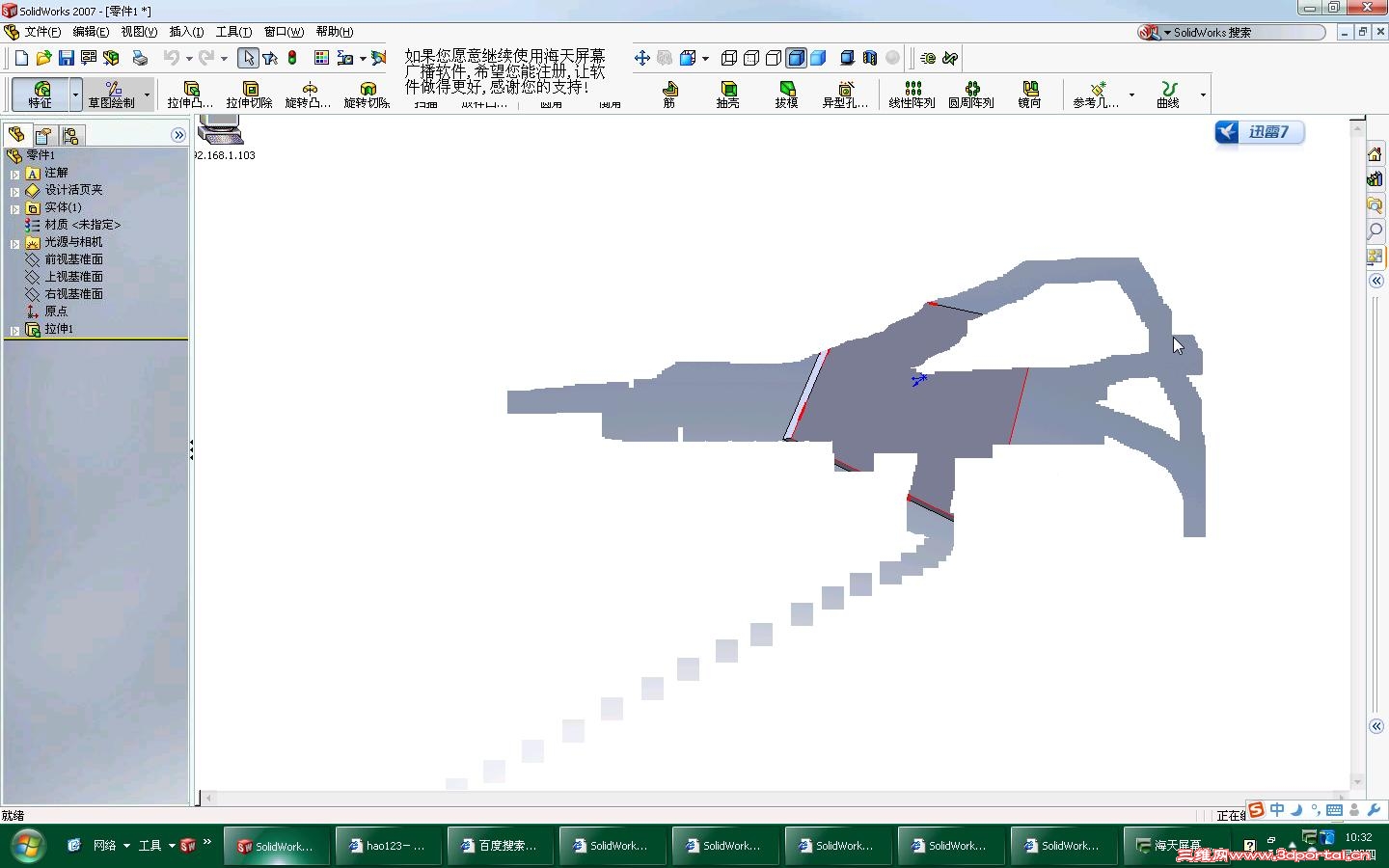
Task: Expand the 设计活页夹 design binder node
Action: point(14,192)
